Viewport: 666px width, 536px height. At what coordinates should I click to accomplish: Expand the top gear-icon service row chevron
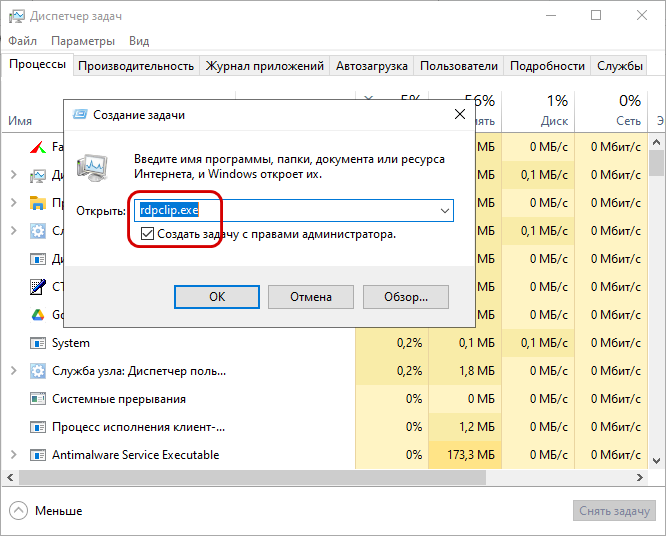[14, 231]
